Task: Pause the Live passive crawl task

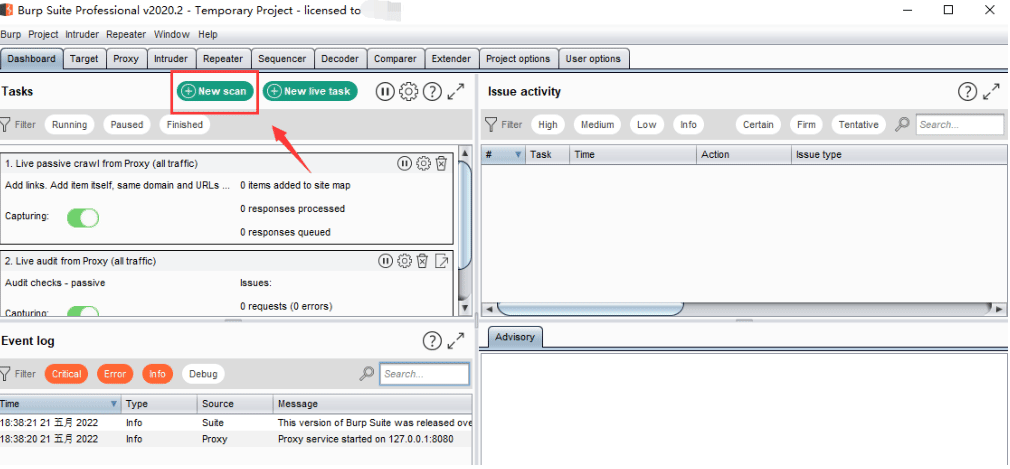Action: pyautogui.click(x=404, y=164)
